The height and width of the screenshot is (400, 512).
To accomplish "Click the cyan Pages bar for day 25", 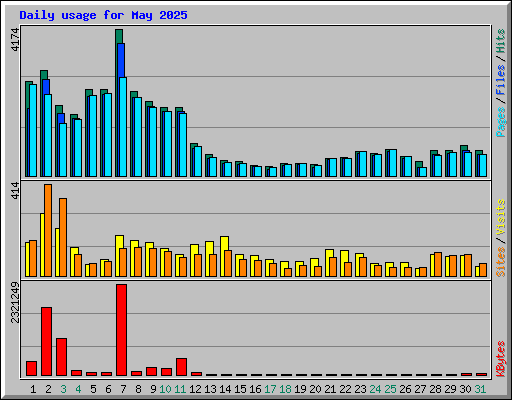I will pyautogui.click(x=393, y=163).
